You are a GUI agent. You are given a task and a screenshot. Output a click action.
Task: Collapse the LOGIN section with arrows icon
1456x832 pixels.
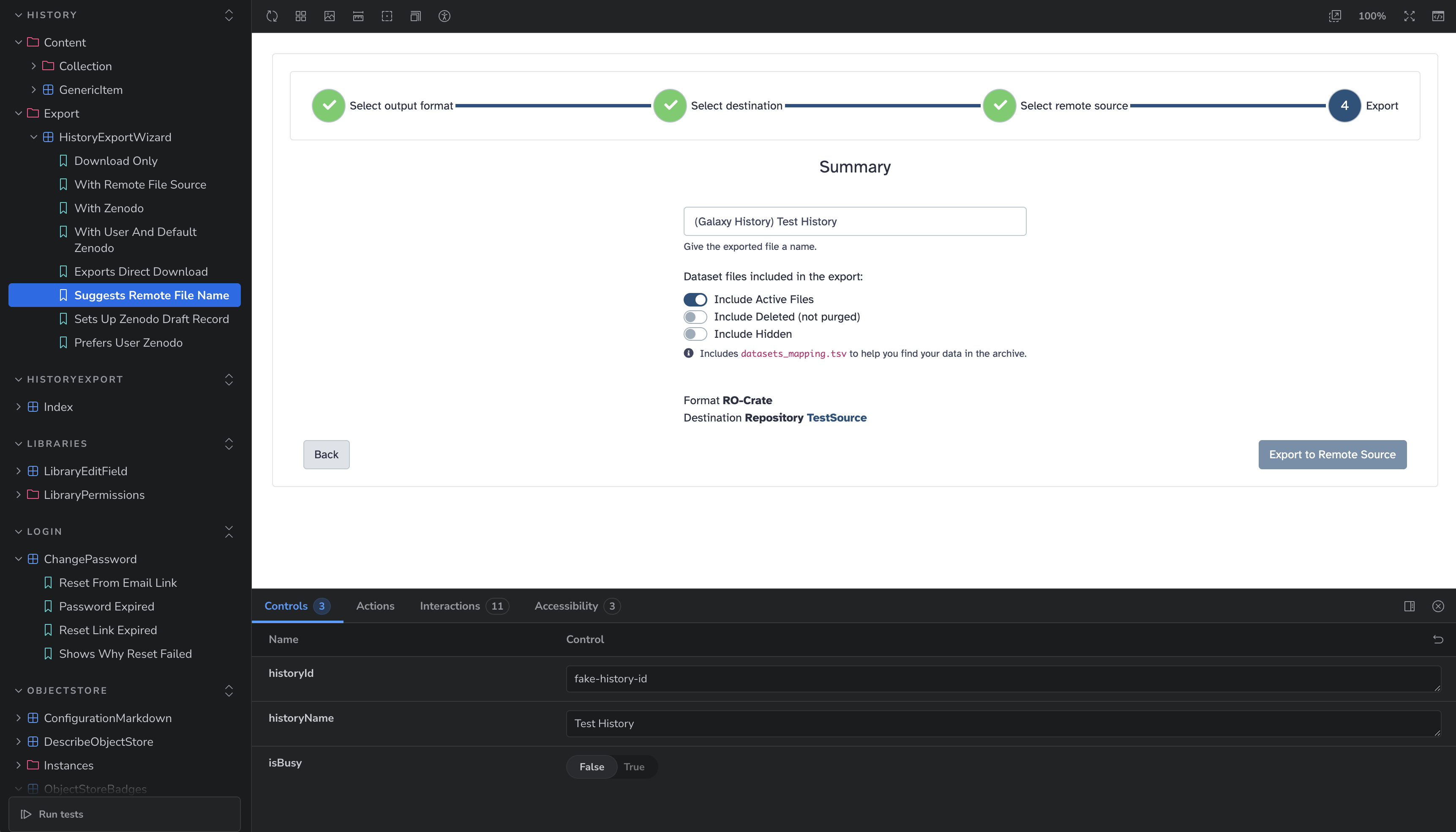tap(229, 531)
